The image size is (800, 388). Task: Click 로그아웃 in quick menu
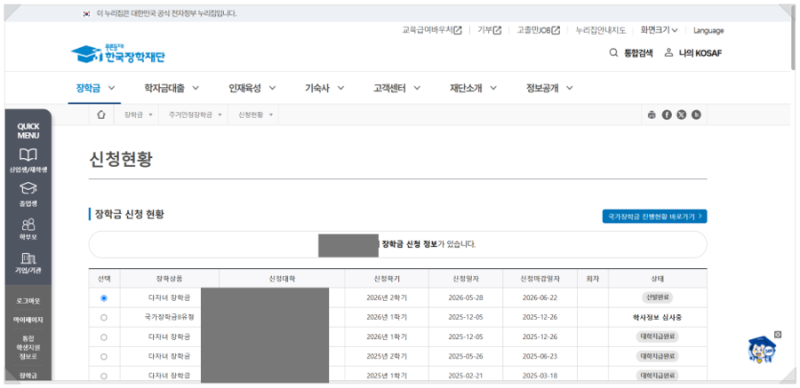[x=28, y=301]
